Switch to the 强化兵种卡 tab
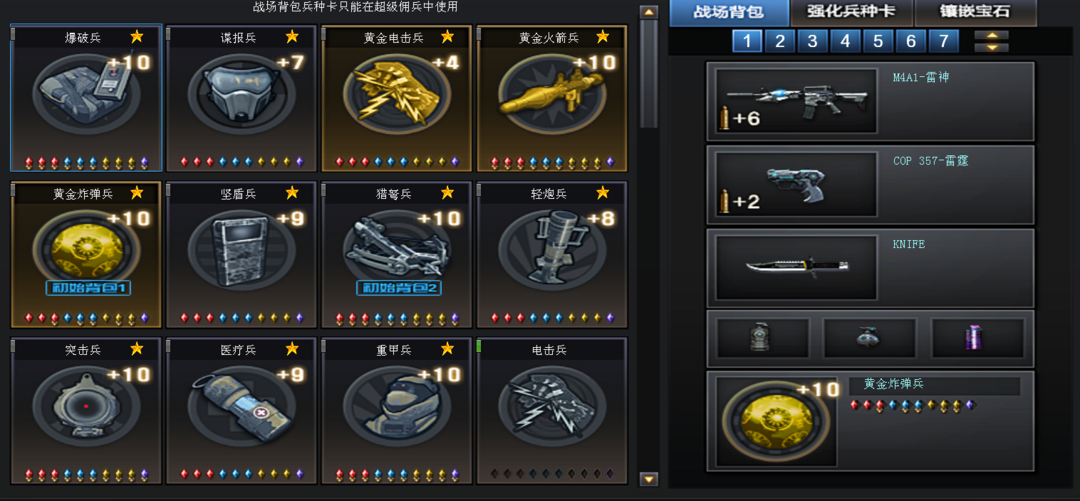This screenshot has height=501, width=1080. [851, 13]
